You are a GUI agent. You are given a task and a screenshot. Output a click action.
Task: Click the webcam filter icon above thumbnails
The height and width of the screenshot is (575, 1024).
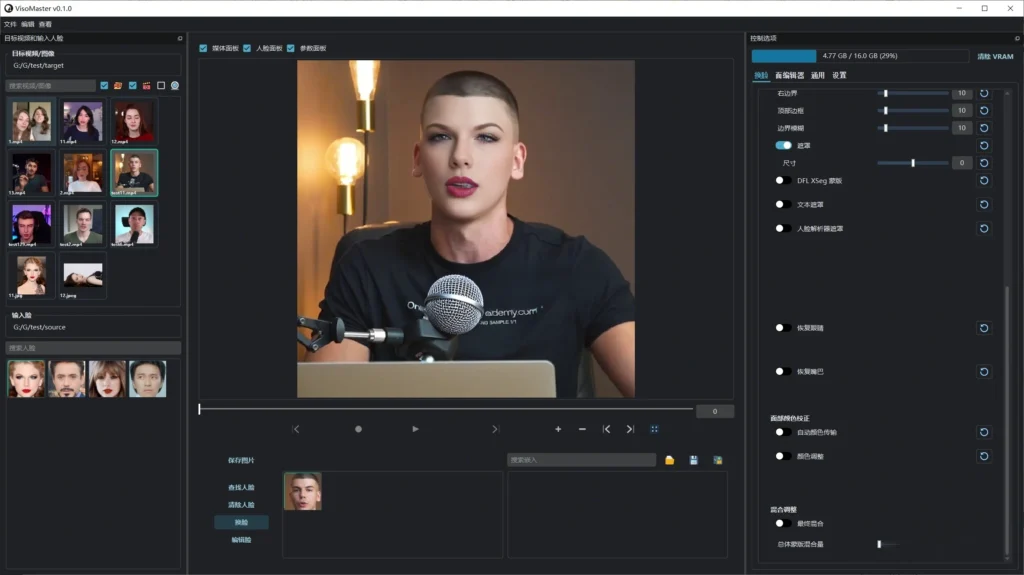click(175, 86)
